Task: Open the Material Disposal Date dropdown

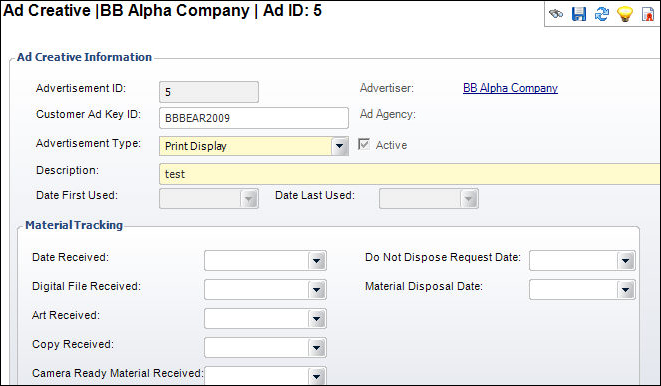Action: pyautogui.click(x=626, y=290)
